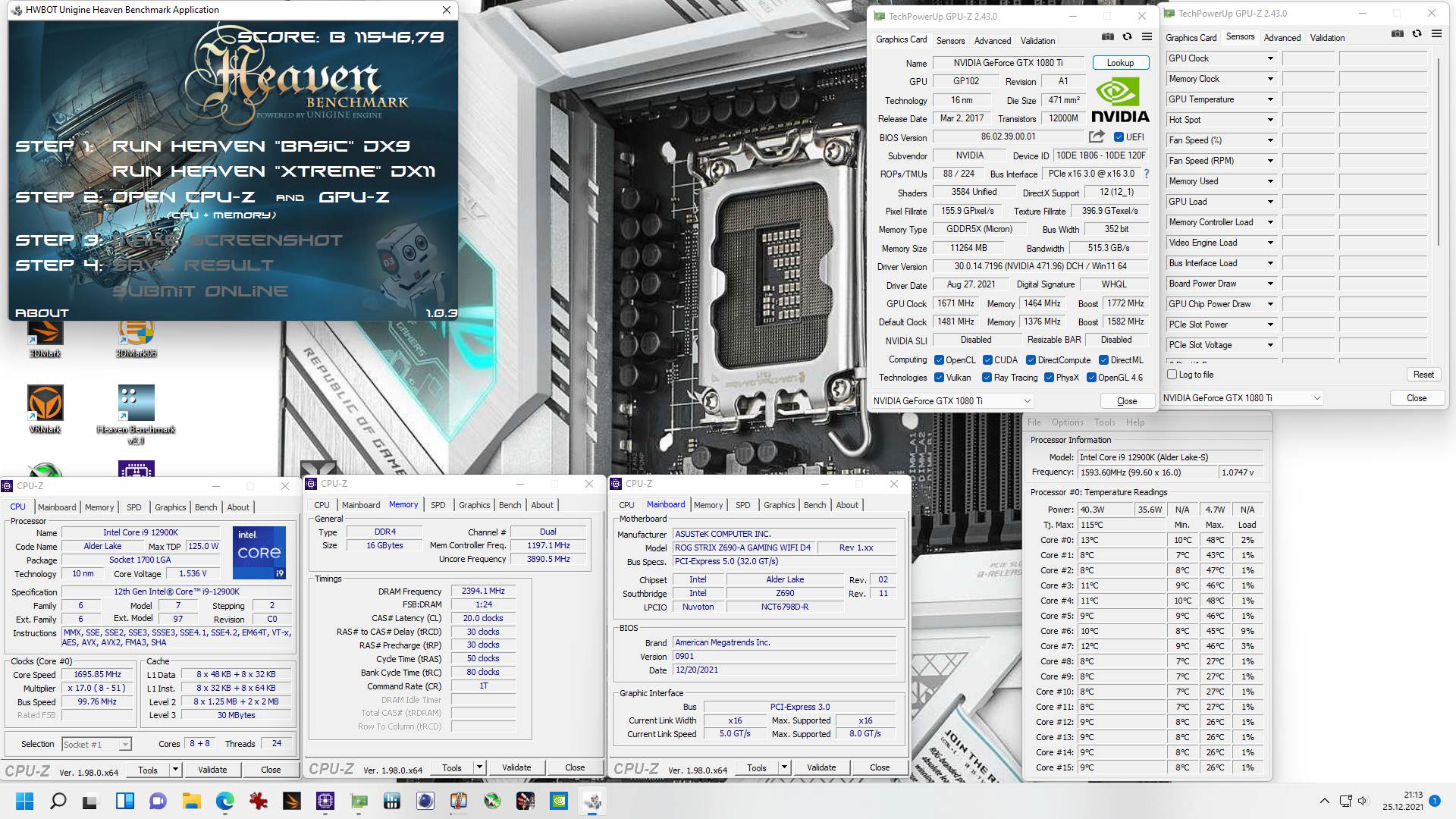Image resolution: width=1456 pixels, height=819 pixels.
Task: Open the Tools dropdown arrow in the first CPU-Z window
Action: point(175,770)
